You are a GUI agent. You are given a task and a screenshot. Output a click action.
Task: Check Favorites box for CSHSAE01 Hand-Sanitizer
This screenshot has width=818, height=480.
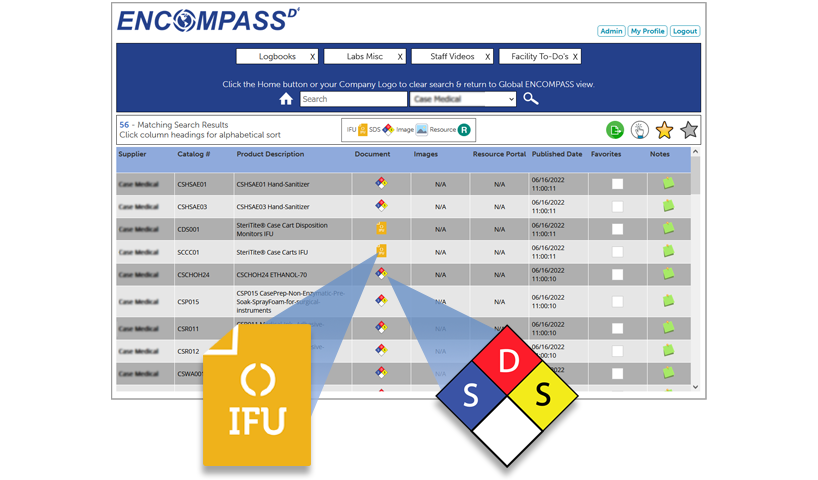tap(617, 184)
